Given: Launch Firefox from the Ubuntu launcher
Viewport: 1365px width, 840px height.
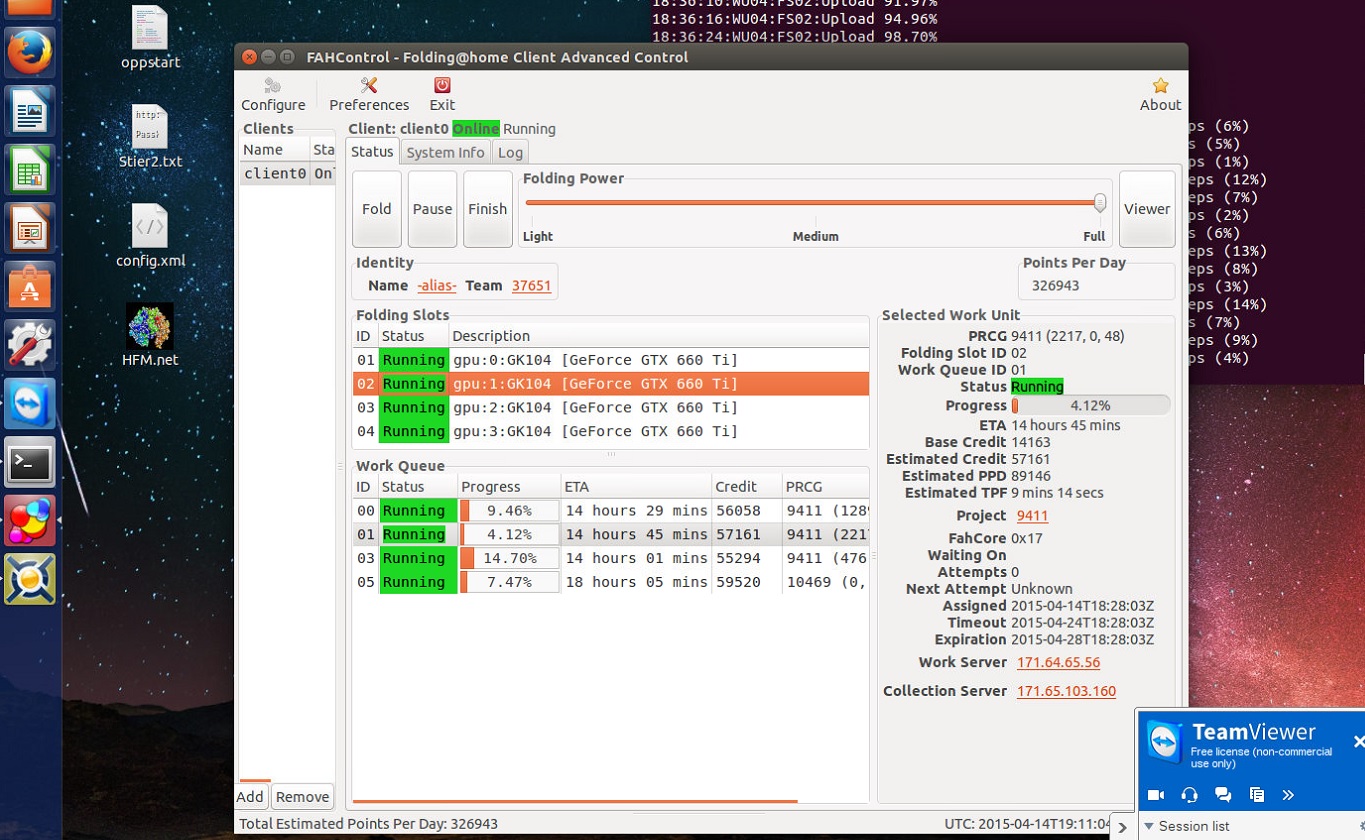Looking at the screenshot, I should tap(30, 52).
